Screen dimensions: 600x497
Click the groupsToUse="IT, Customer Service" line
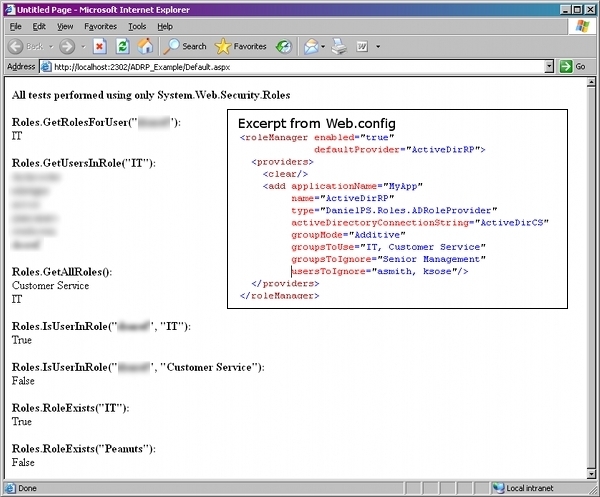(x=388, y=247)
